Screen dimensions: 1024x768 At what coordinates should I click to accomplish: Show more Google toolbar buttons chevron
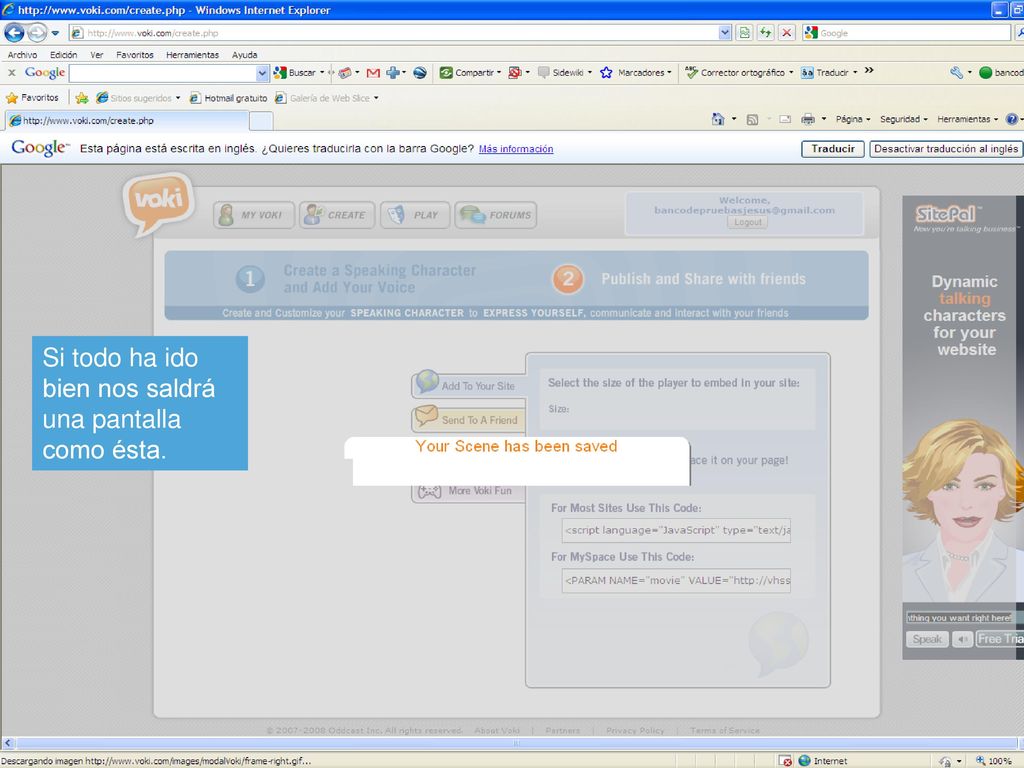pos(869,71)
